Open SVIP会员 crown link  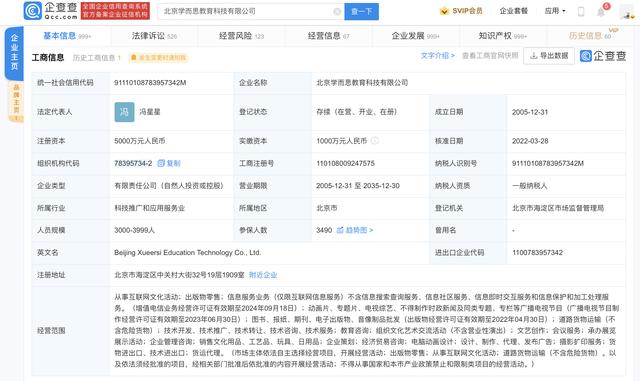click(461, 11)
